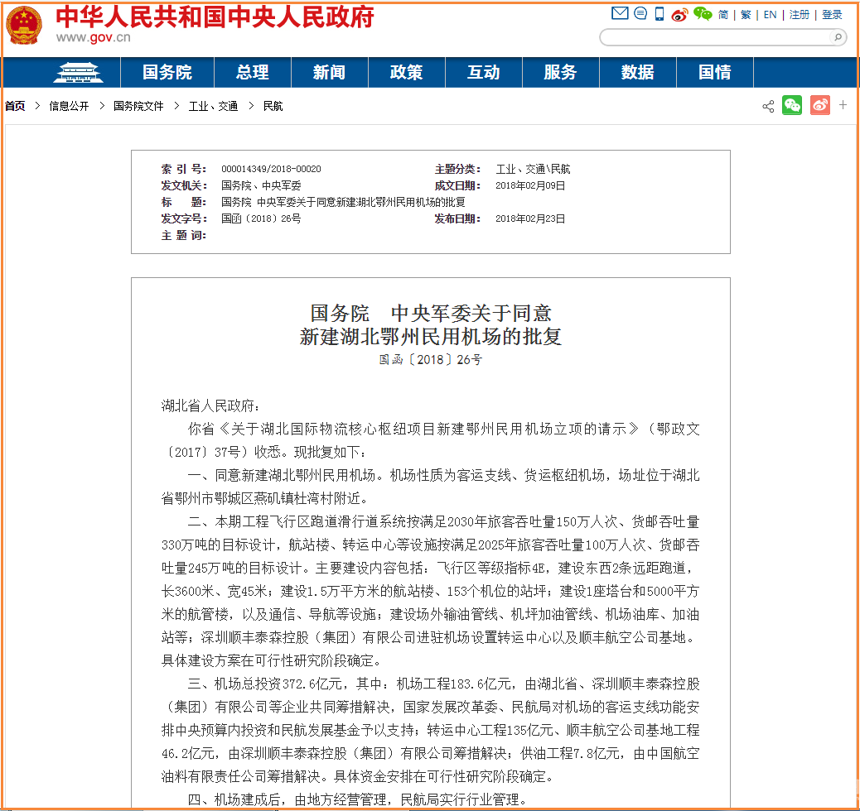Click the mobile phone icon in header

pos(659,14)
